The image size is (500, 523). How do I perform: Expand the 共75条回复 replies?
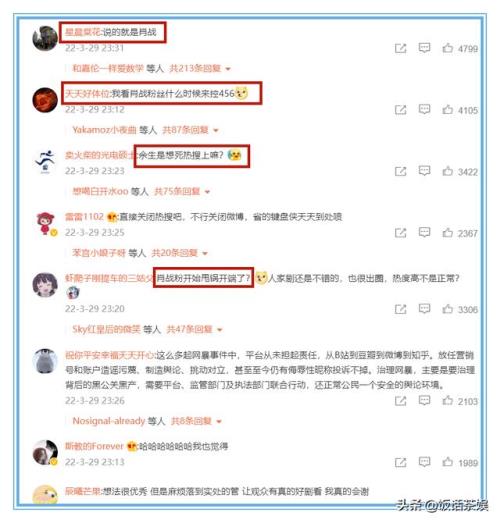pos(182,191)
